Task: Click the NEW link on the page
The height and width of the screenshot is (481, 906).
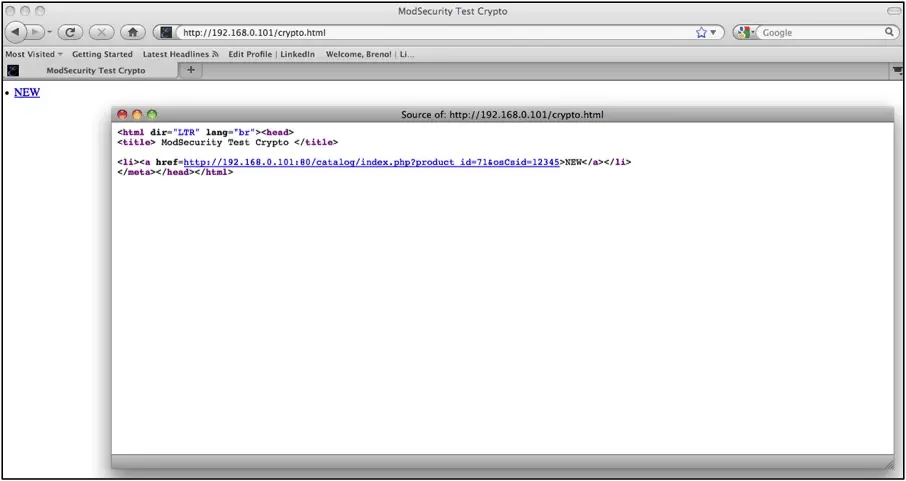Action: pyautogui.click(x=27, y=92)
